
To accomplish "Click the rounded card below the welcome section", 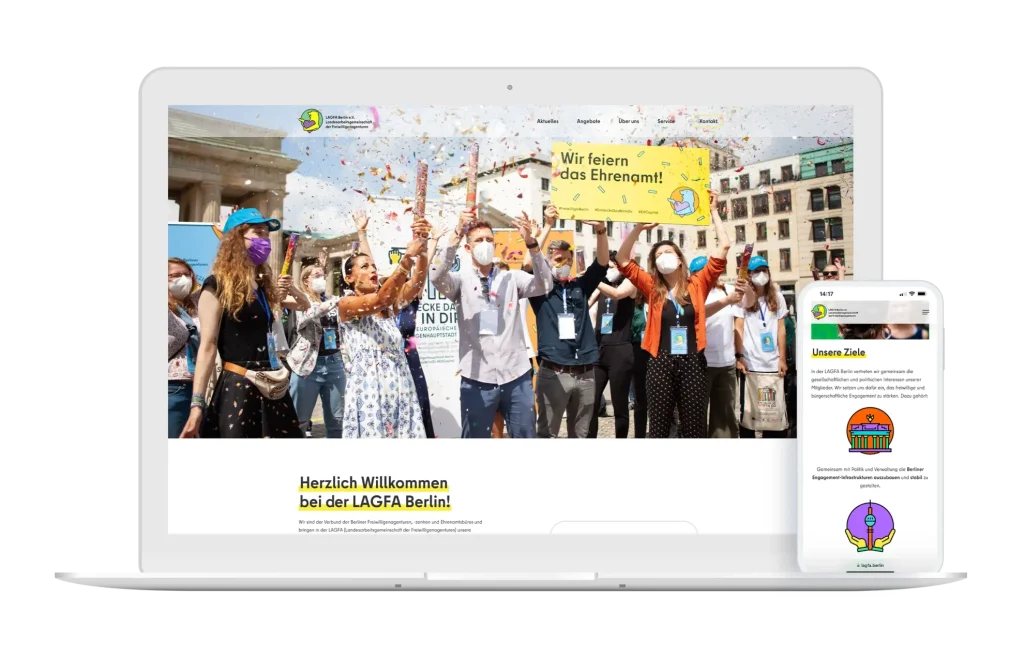I will pyautogui.click(x=623, y=528).
